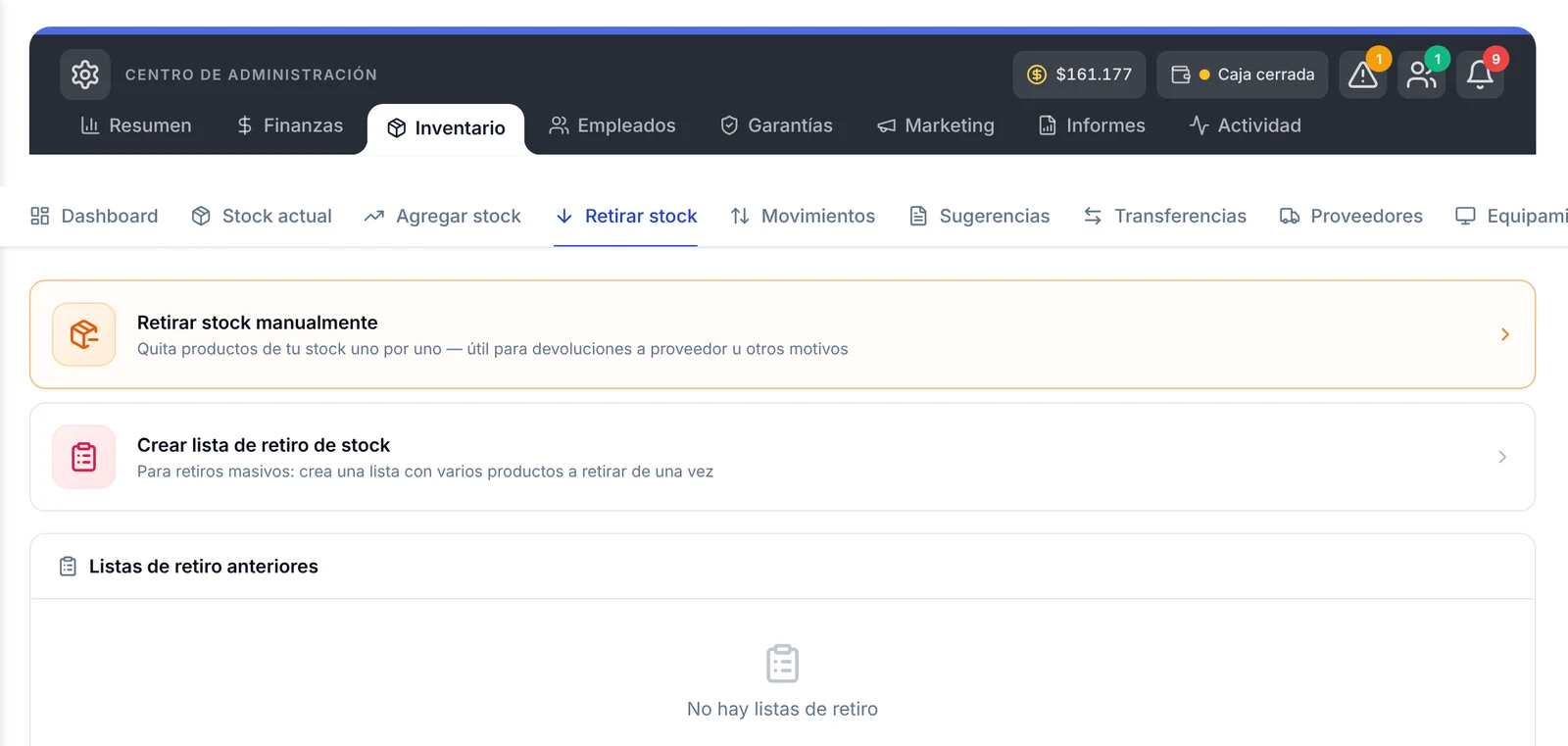
Task: Switch to the Finanzas tab
Action: [x=290, y=125]
